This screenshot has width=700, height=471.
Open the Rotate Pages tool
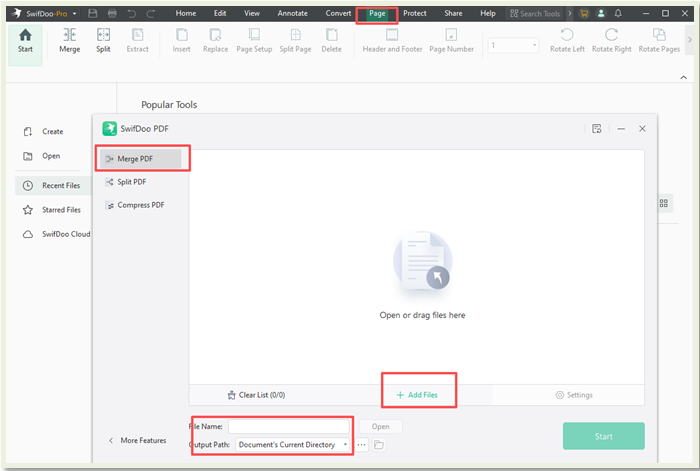[x=659, y=41]
